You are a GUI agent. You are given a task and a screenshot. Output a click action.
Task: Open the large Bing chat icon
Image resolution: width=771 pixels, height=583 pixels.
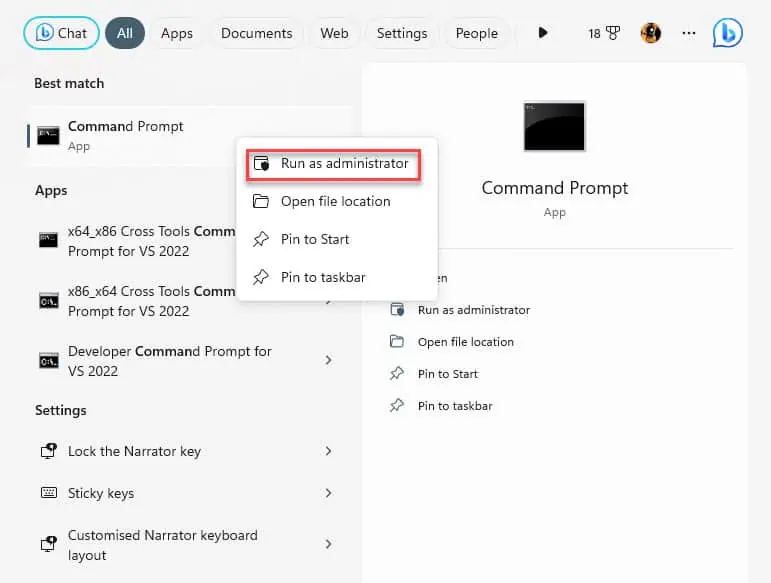728,33
